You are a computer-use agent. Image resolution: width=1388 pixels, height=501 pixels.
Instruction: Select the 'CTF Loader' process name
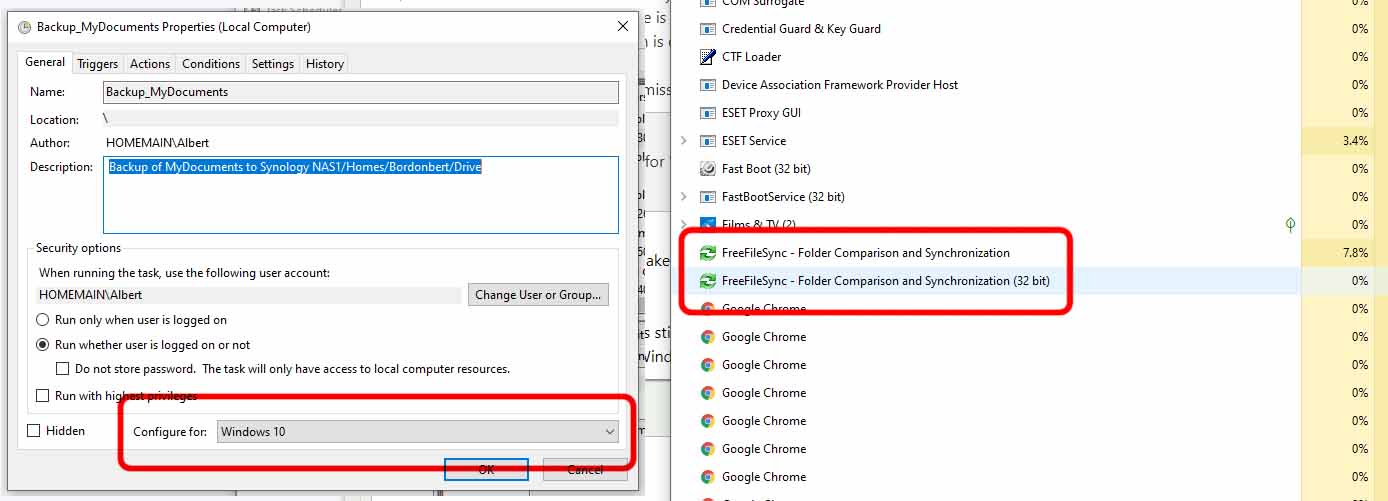point(752,57)
